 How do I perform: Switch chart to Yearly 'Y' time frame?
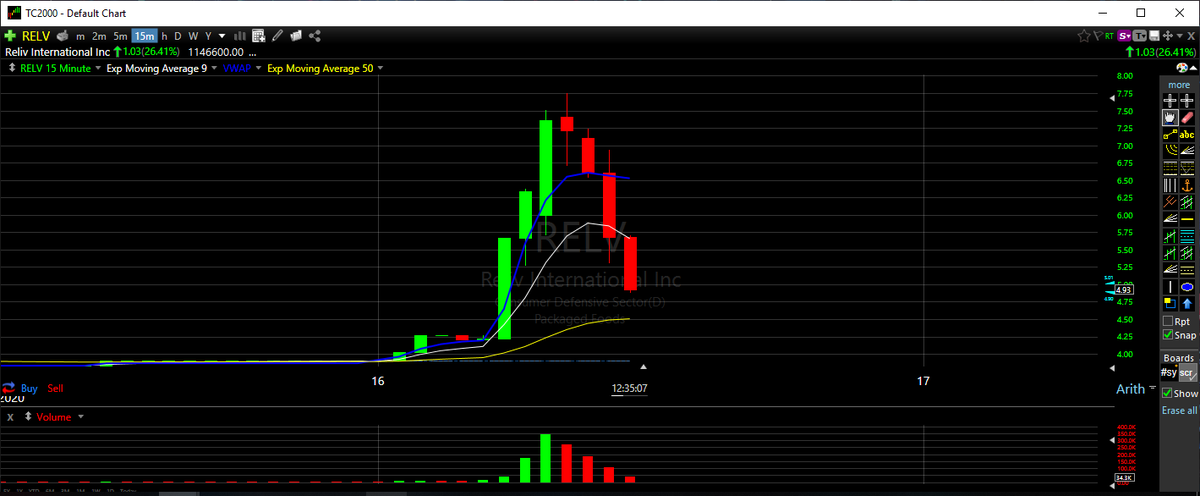pos(208,37)
